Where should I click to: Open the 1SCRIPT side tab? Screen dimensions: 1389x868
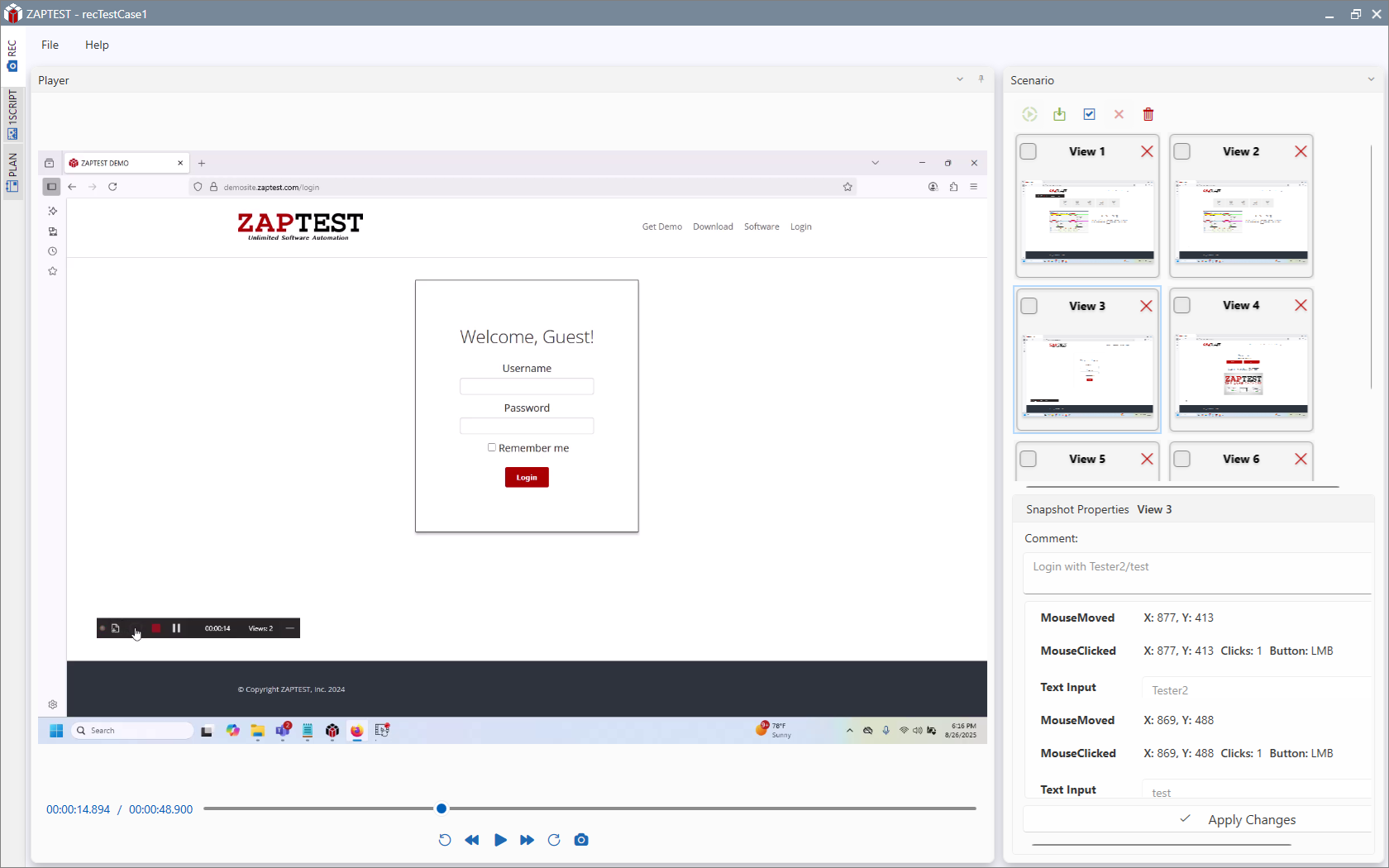click(12, 114)
